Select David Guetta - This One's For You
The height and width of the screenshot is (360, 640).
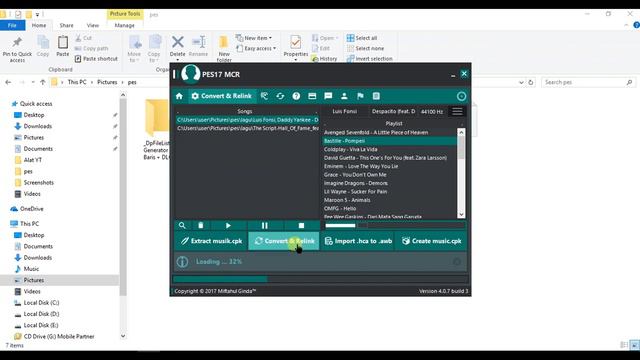(385, 158)
